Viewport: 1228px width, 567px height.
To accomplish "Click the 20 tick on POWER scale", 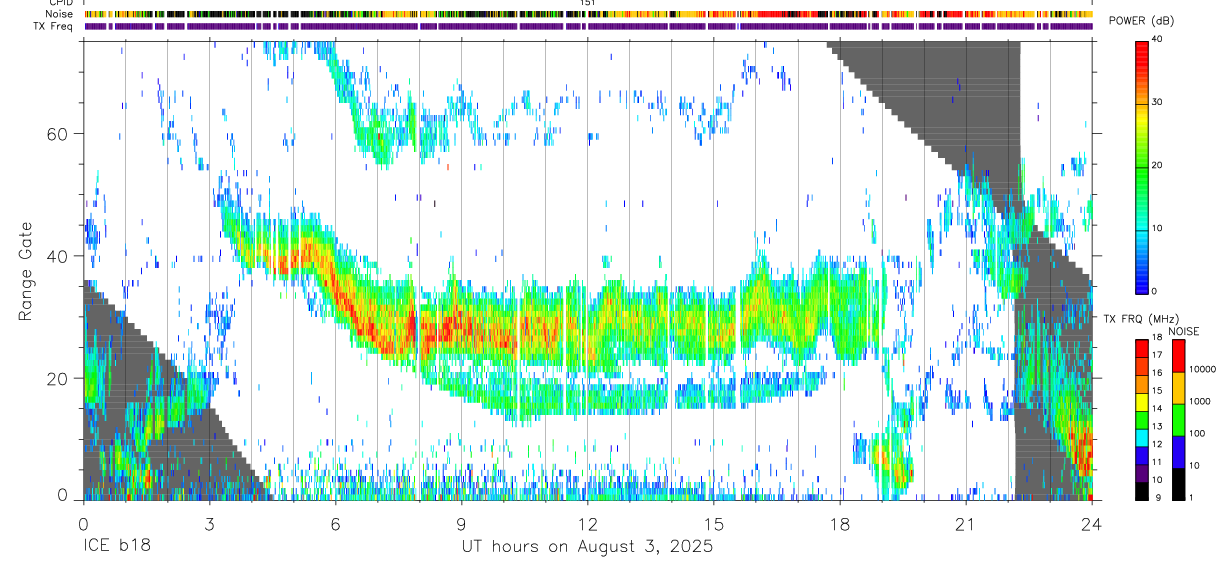I will [1159, 166].
